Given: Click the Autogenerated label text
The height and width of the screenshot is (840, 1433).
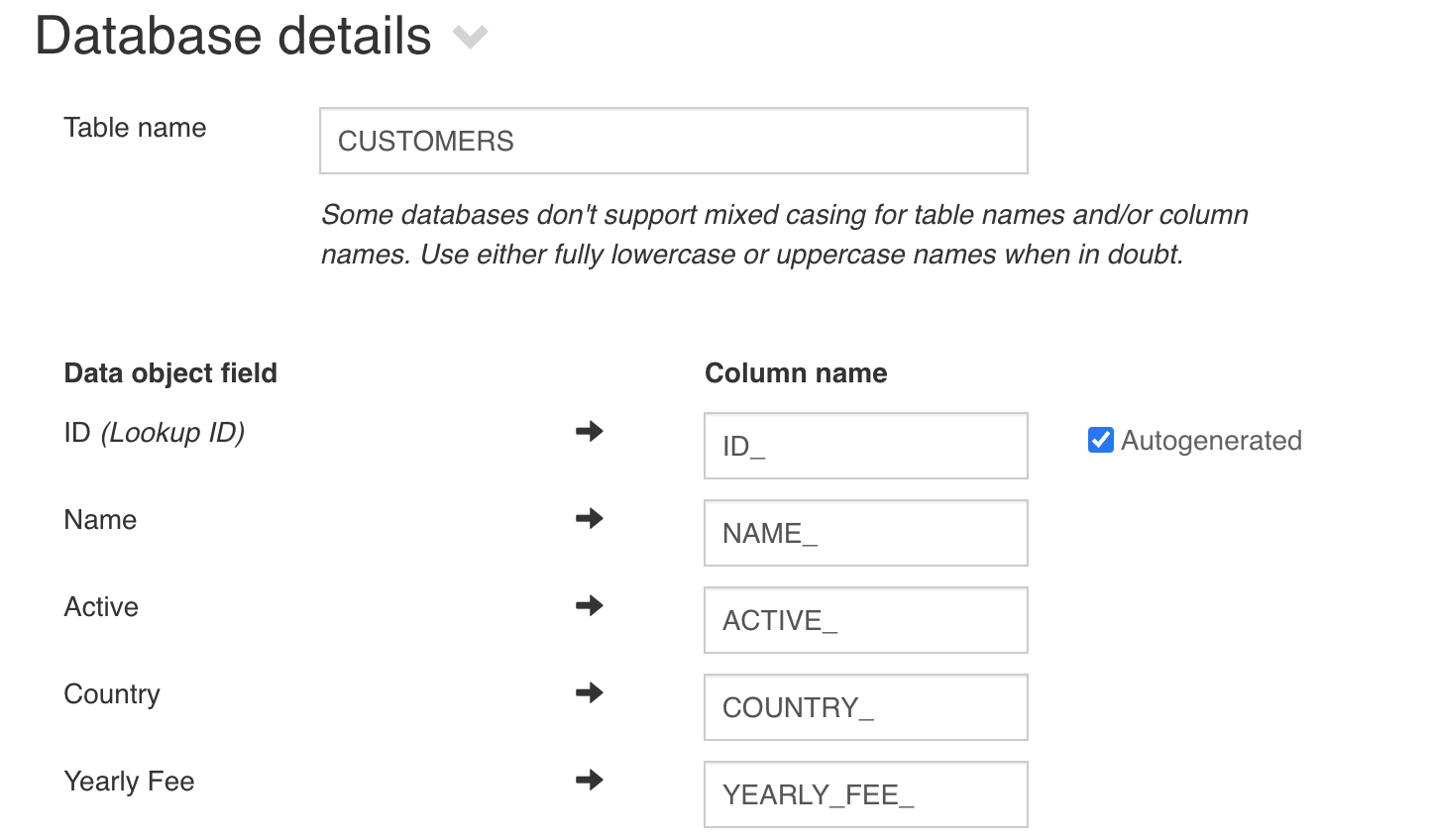Looking at the screenshot, I should (1211, 440).
